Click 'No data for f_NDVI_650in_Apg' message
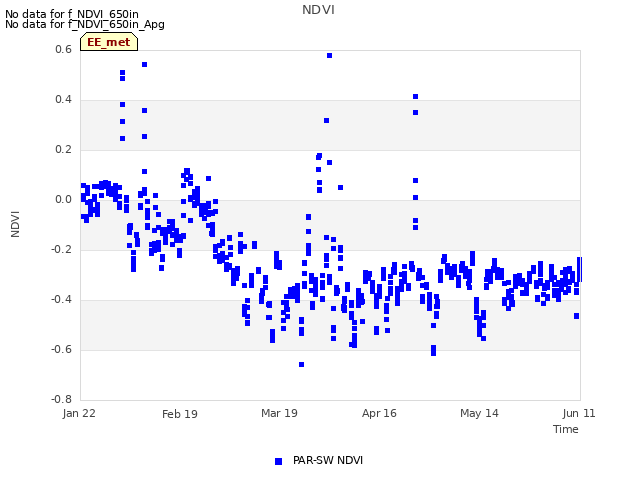This screenshot has height=480, width=640. [x=85, y=24]
